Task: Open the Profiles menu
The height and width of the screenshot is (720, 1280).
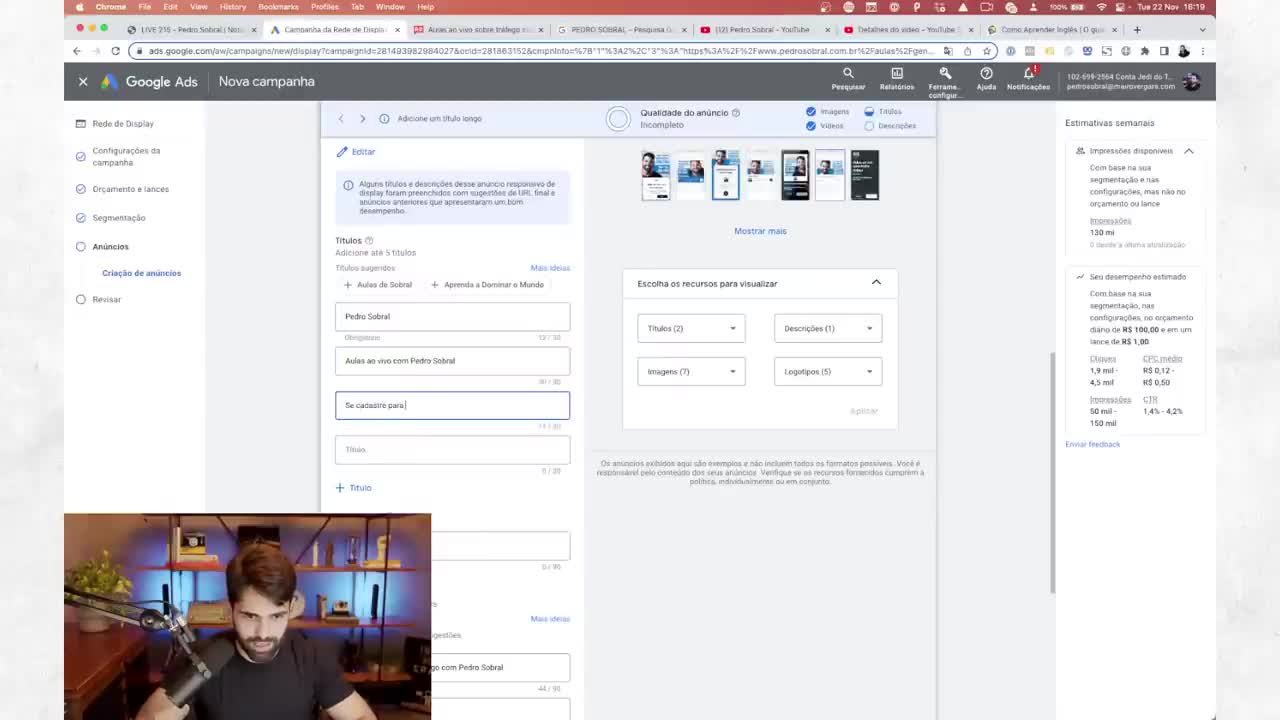Action: click(324, 7)
